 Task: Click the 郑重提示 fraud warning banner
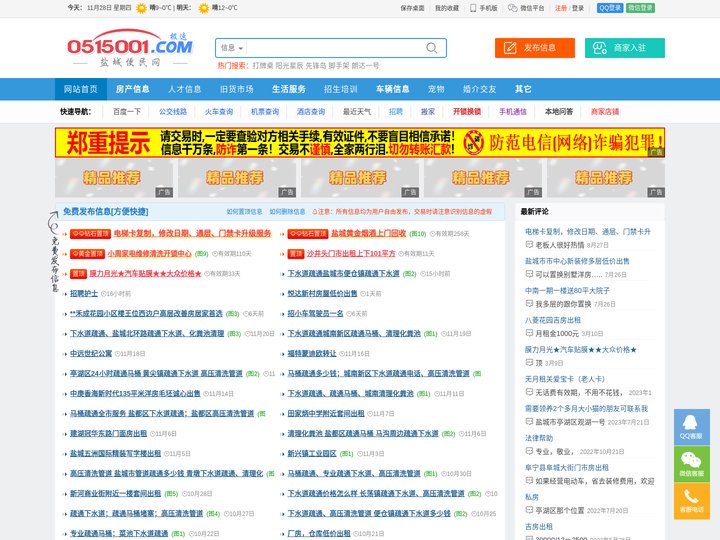[x=360, y=143]
